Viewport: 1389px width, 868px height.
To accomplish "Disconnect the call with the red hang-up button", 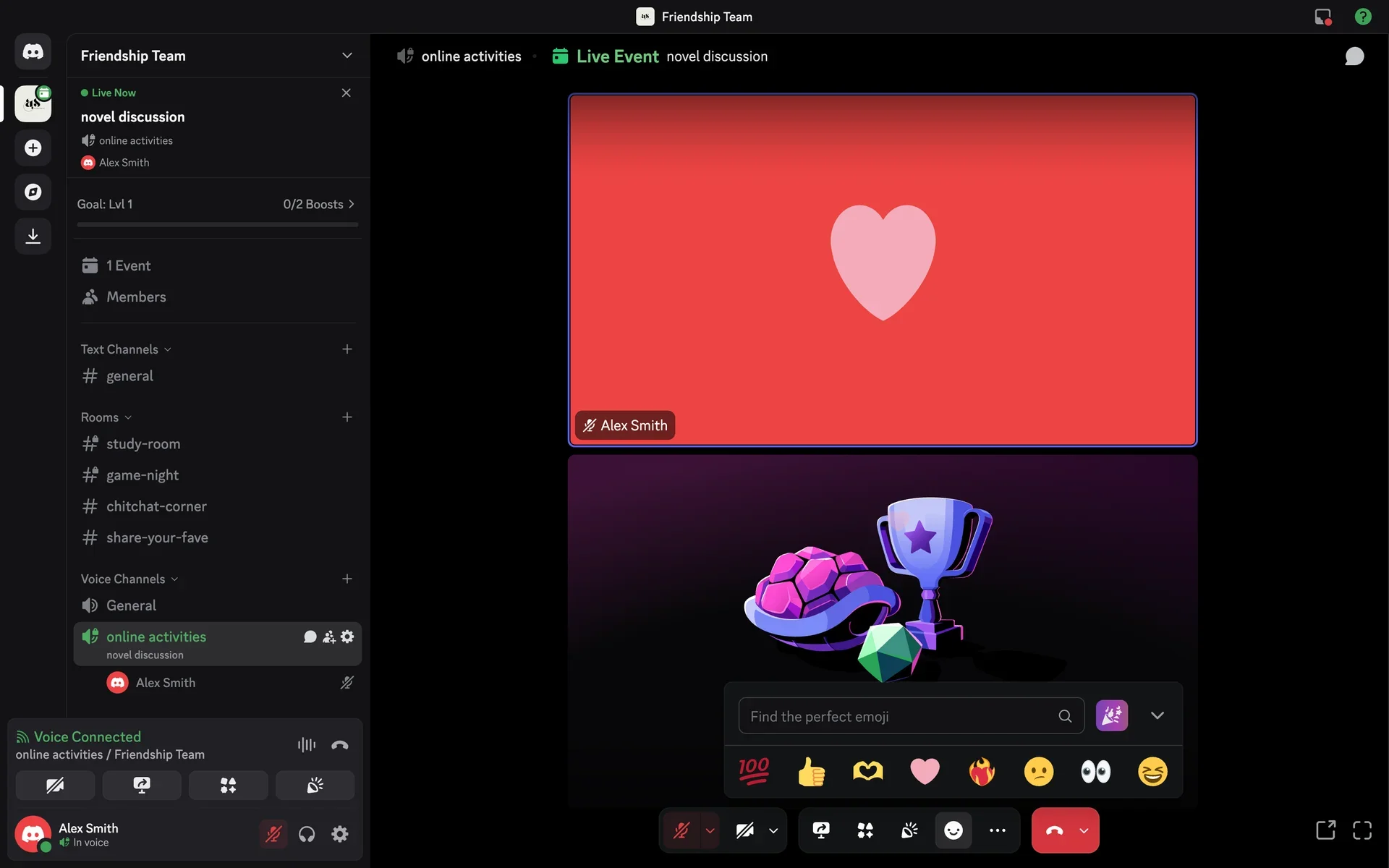I will tap(1053, 830).
